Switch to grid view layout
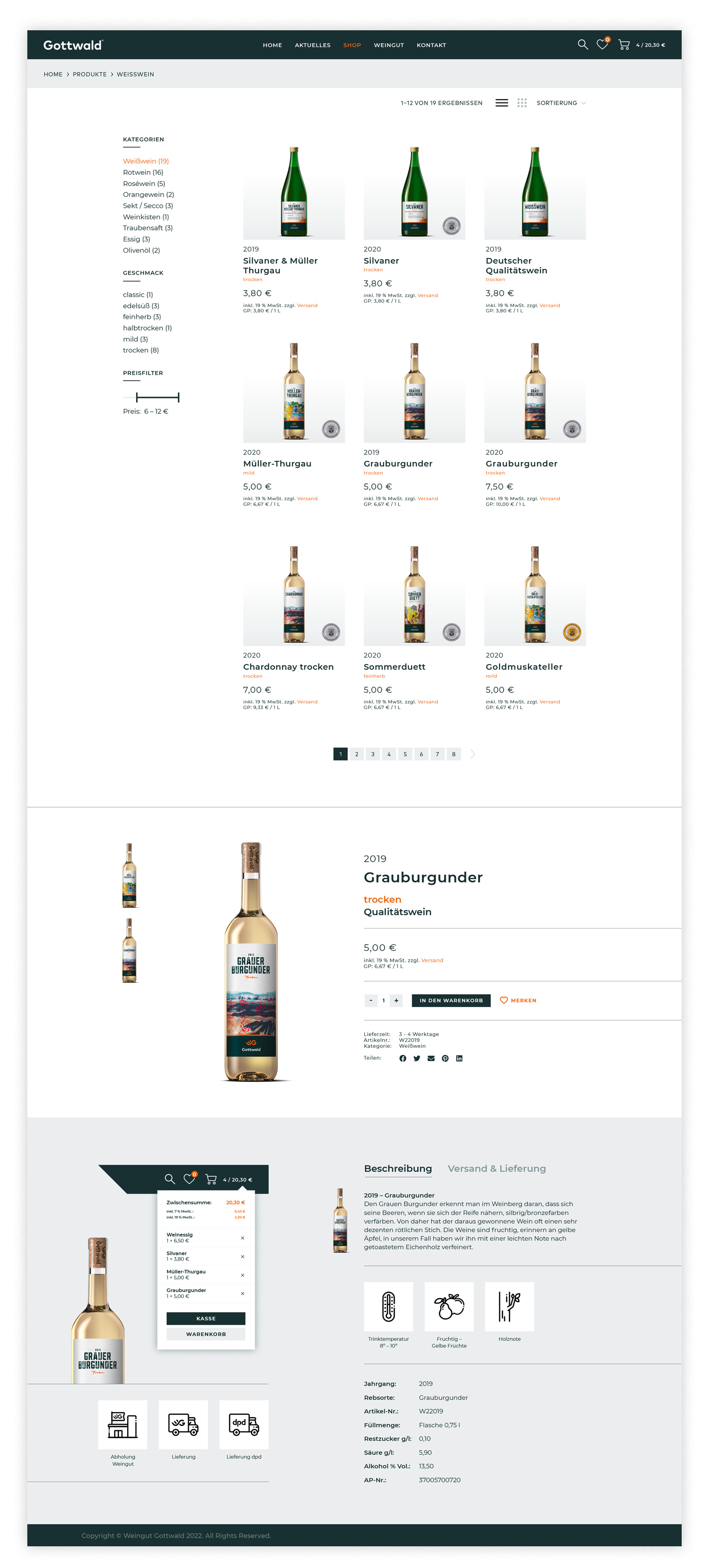Viewport: 709px width, 1568px height. (x=522, y=103)
